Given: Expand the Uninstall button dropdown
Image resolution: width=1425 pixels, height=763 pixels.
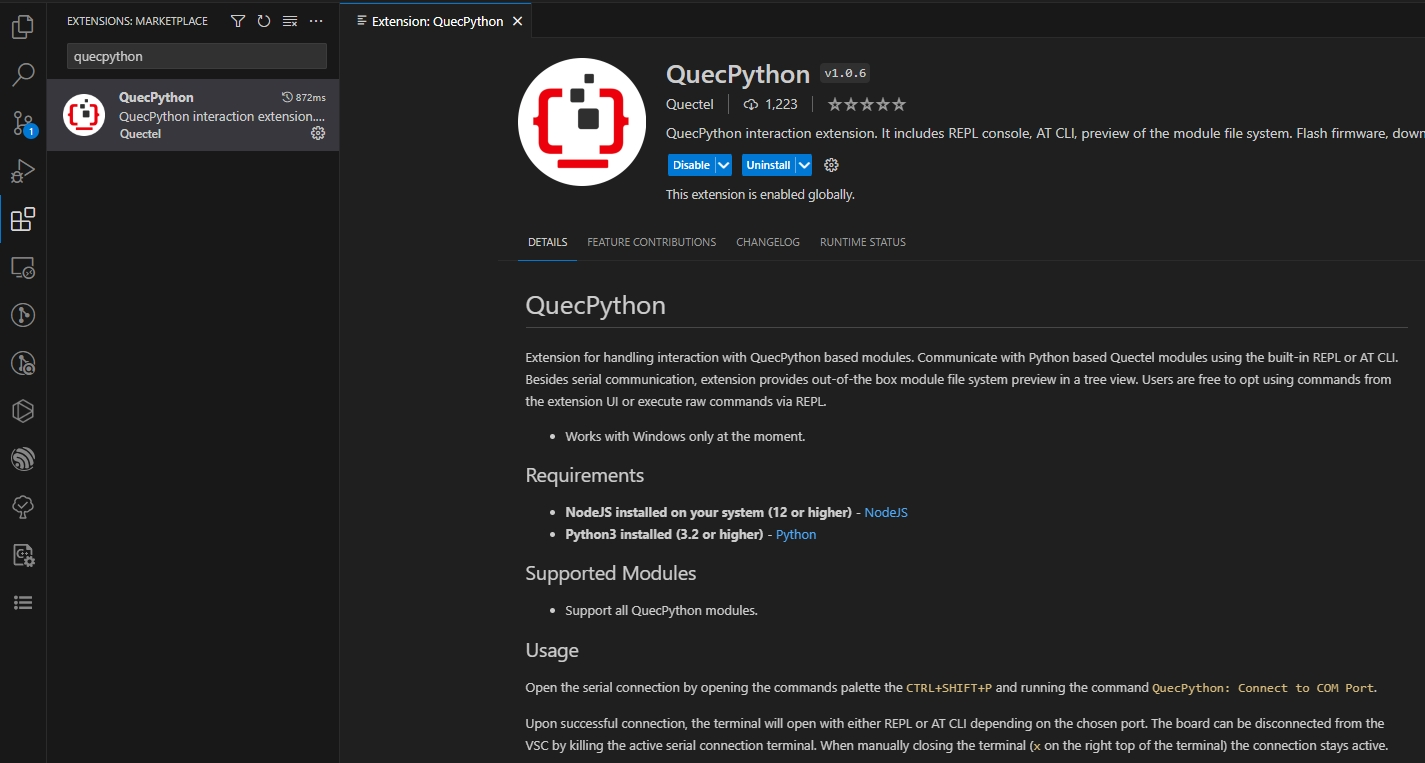Looking at the screenshot, I should point(804,164).
